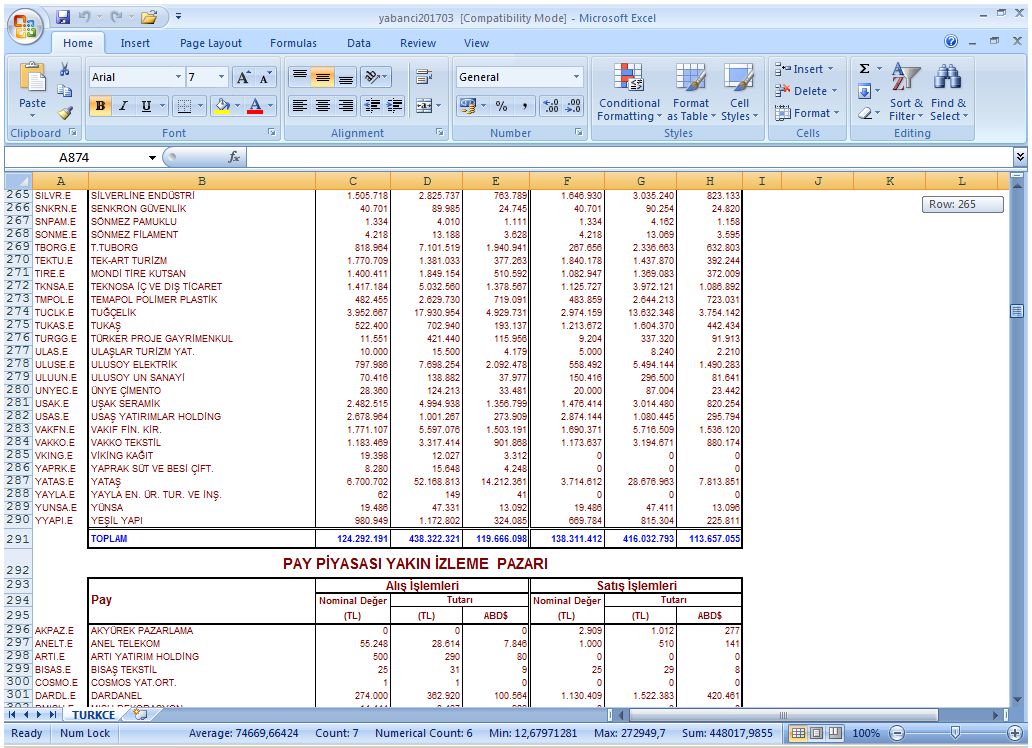This screenshot has height=748, width=1032.
Task: Align cell text to the left
Action: pyautogui.click(x=299, y=106)
